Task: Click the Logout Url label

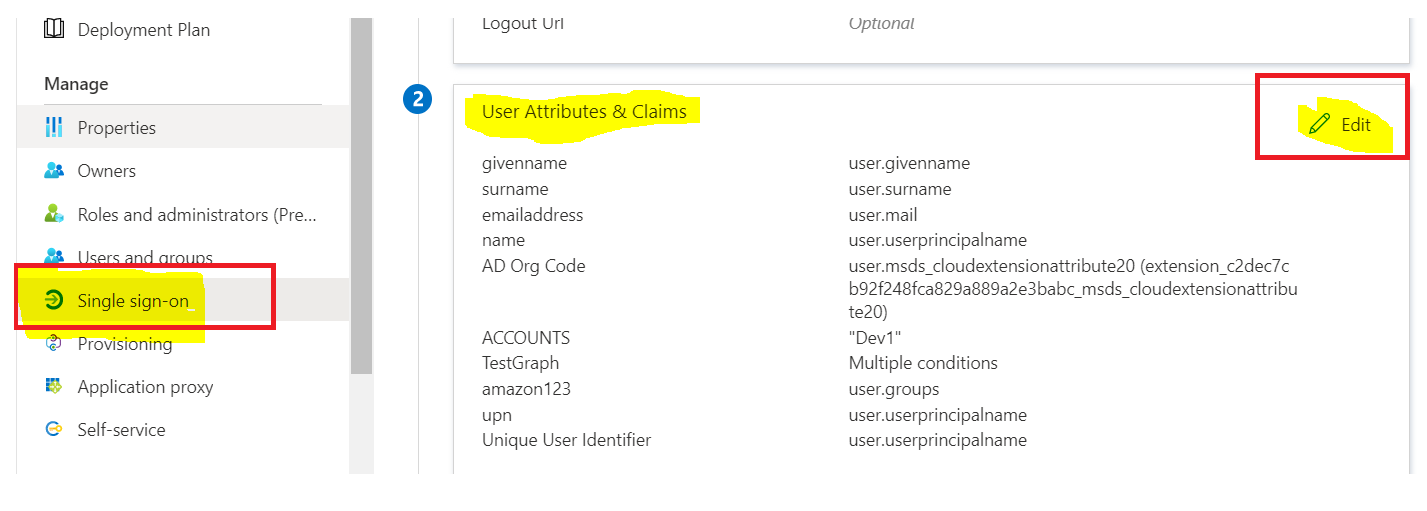Action: 523,23
